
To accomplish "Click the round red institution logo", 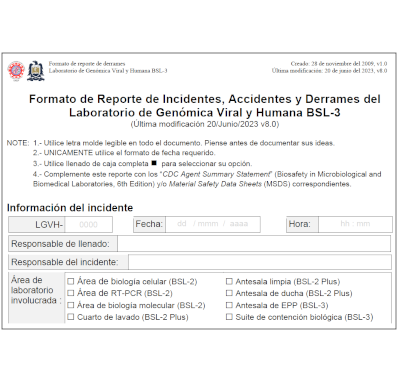I will click(x=16, y=71).
